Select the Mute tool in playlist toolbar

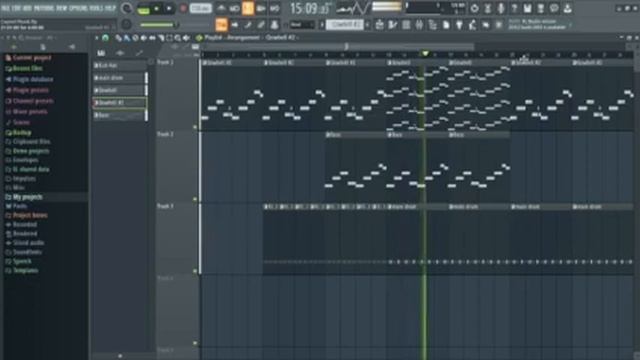144,38
